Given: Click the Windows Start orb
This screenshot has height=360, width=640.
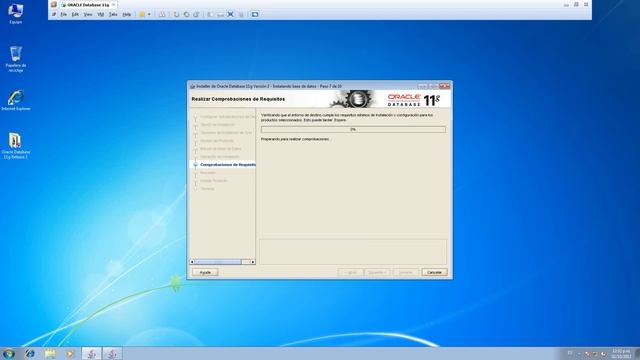Looking at the screenshot, I should 9,353.
